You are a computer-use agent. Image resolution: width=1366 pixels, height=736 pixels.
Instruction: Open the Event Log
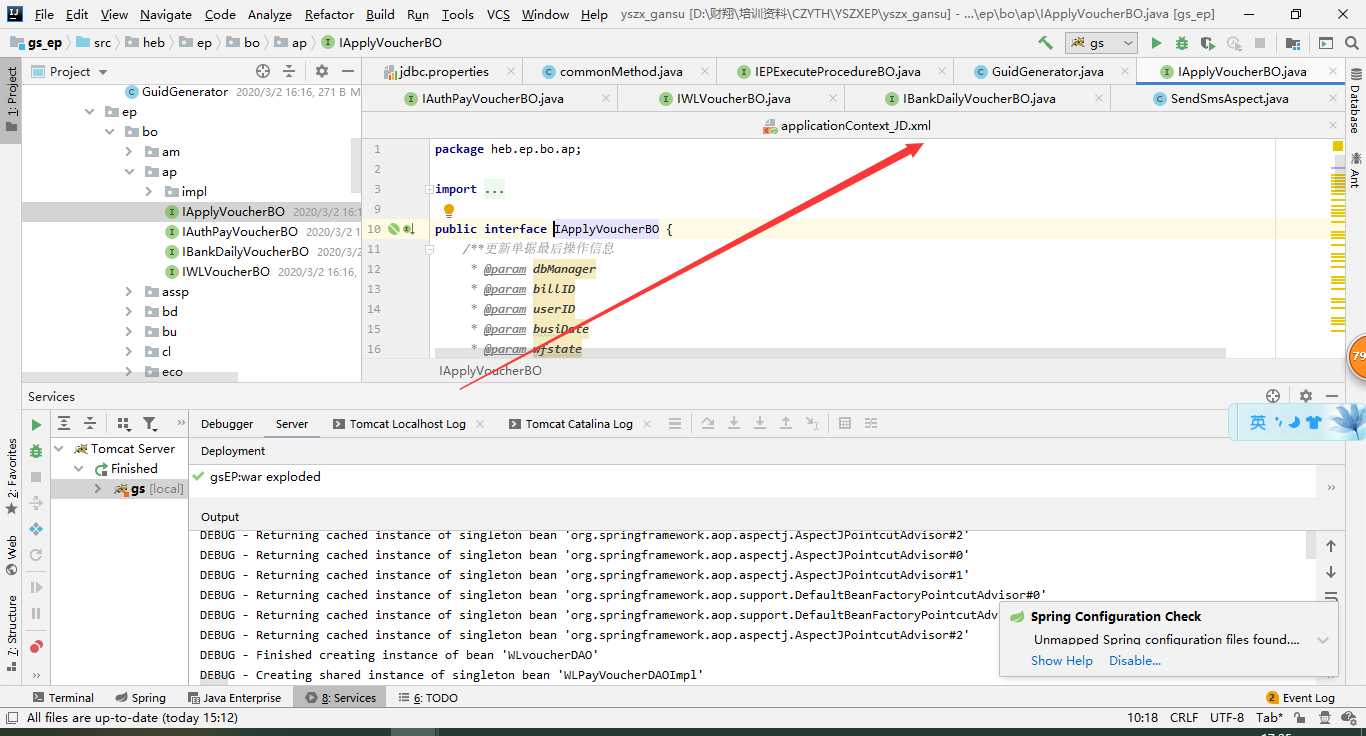tap(1300, 698)
